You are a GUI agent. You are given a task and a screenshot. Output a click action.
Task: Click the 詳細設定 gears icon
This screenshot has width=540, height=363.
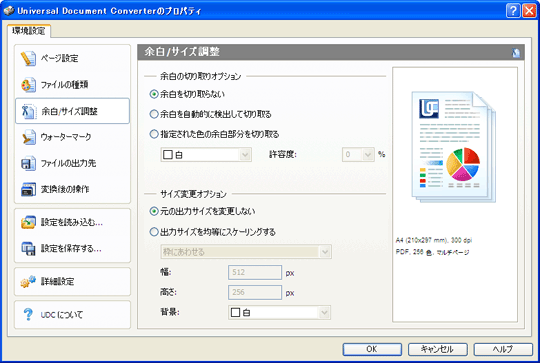tap(28, 282)
